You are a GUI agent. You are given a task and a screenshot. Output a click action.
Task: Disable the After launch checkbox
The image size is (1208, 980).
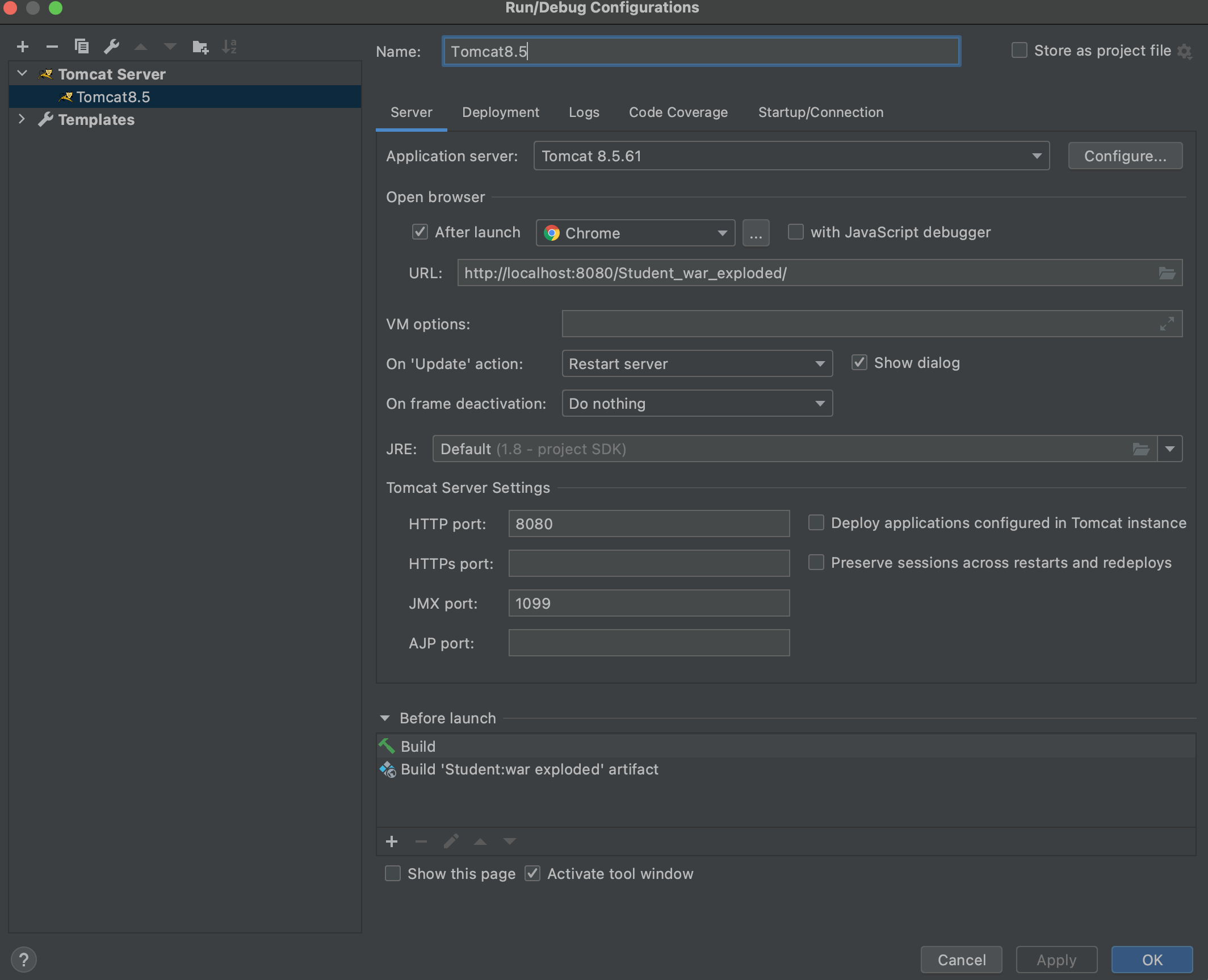(420, 232)
